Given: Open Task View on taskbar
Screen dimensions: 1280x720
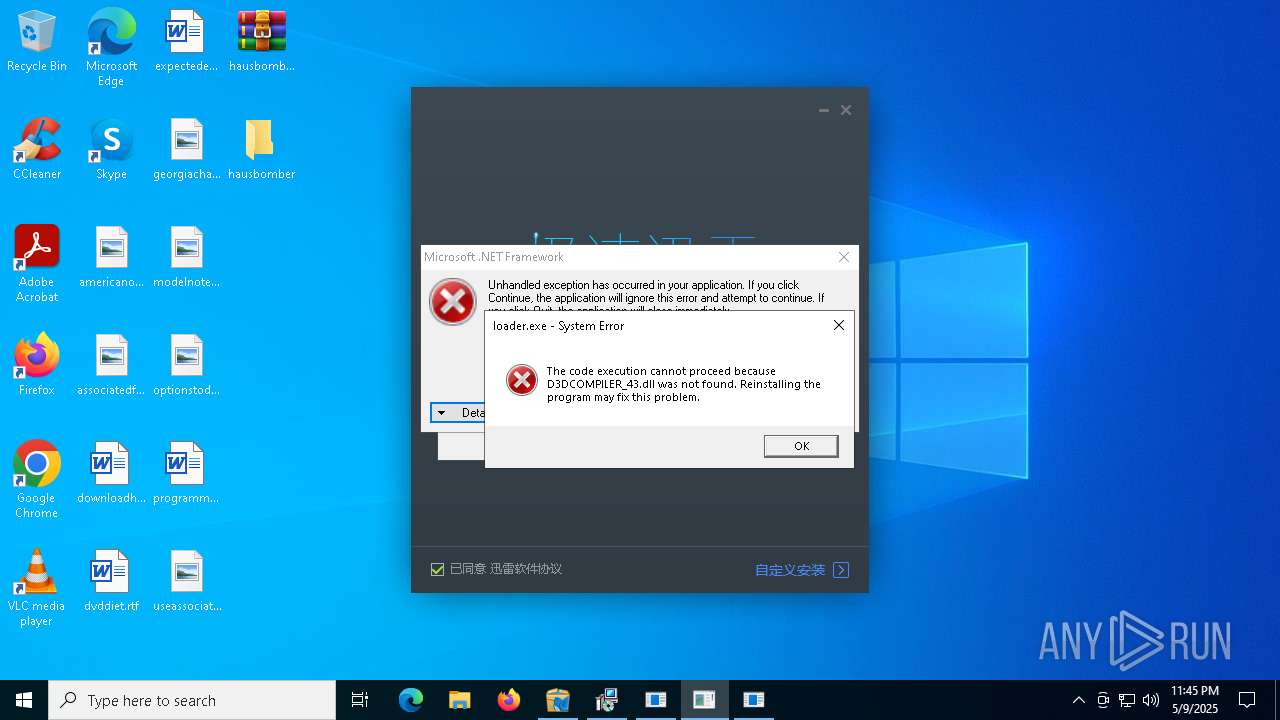Looking at the screenshot, I should (x=360, y=700).
